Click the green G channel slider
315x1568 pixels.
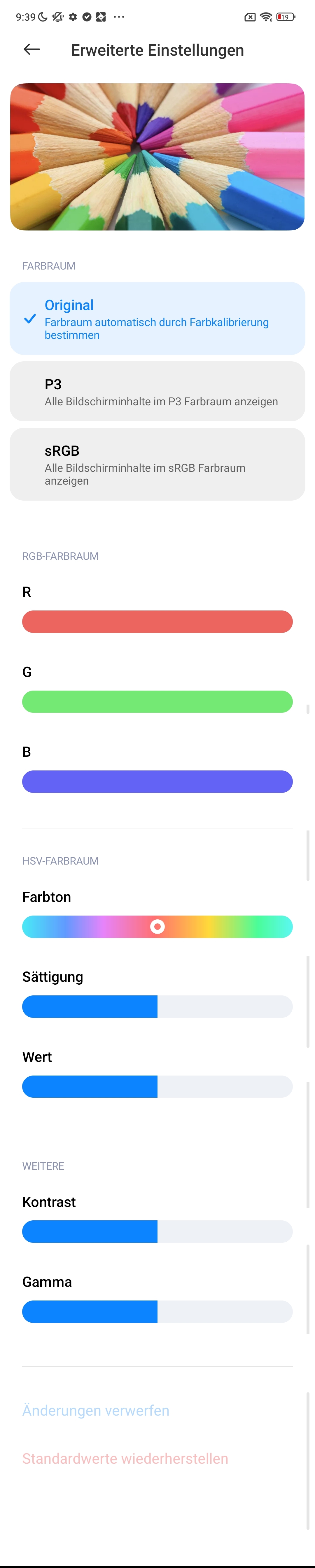[x=157, y=701]
